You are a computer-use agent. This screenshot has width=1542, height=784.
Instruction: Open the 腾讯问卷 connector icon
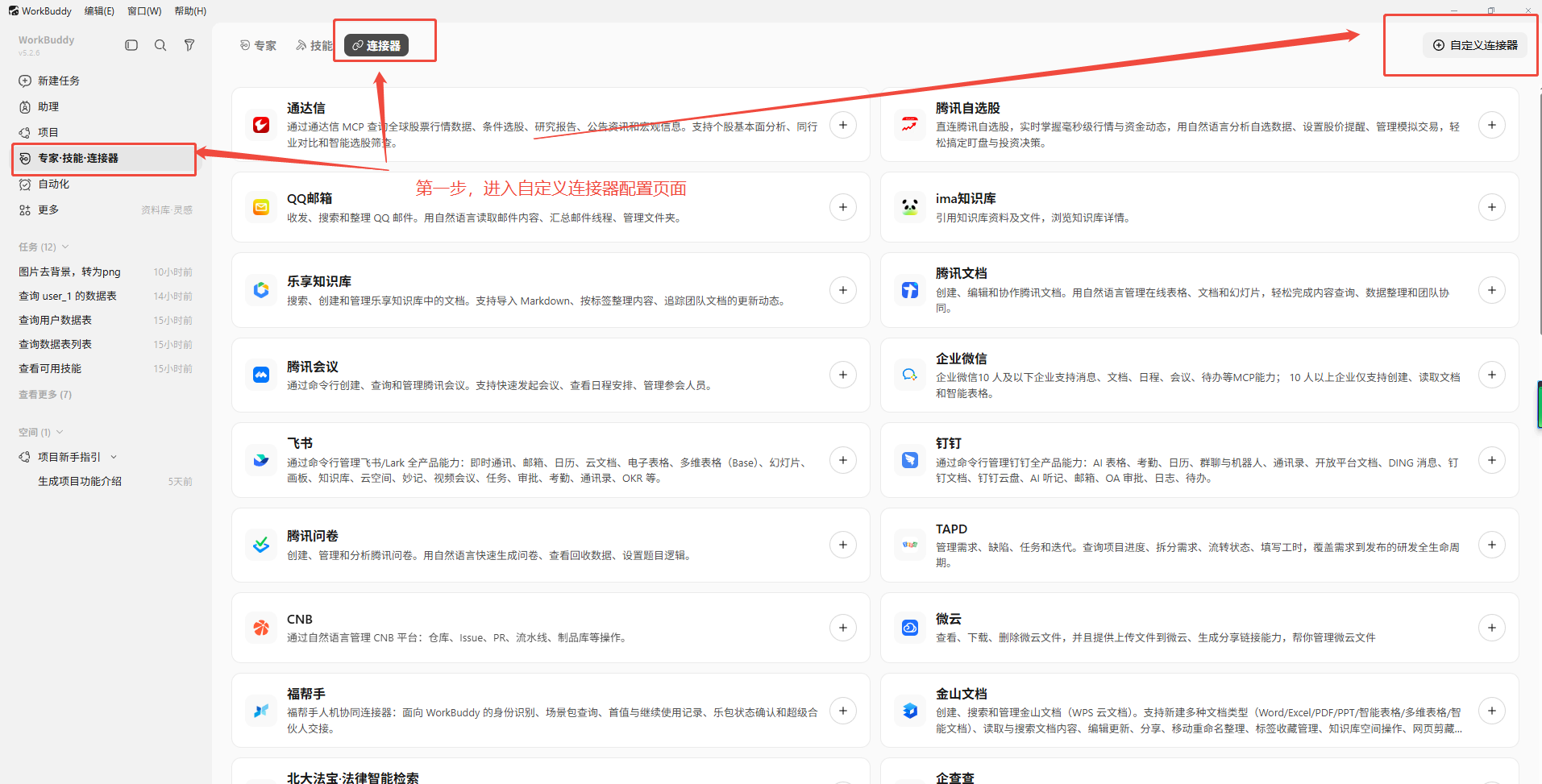261,545
